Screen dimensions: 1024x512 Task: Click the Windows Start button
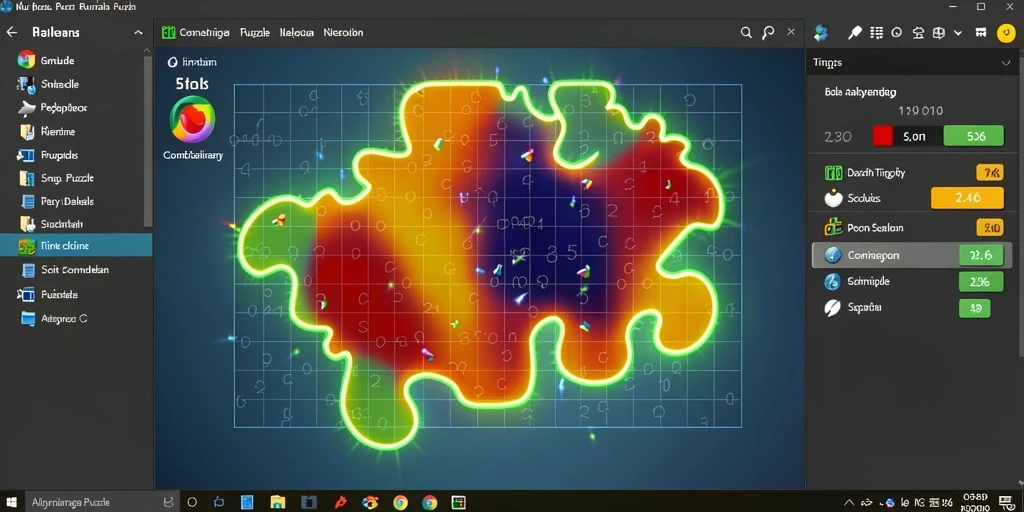(x=12, y=502)
